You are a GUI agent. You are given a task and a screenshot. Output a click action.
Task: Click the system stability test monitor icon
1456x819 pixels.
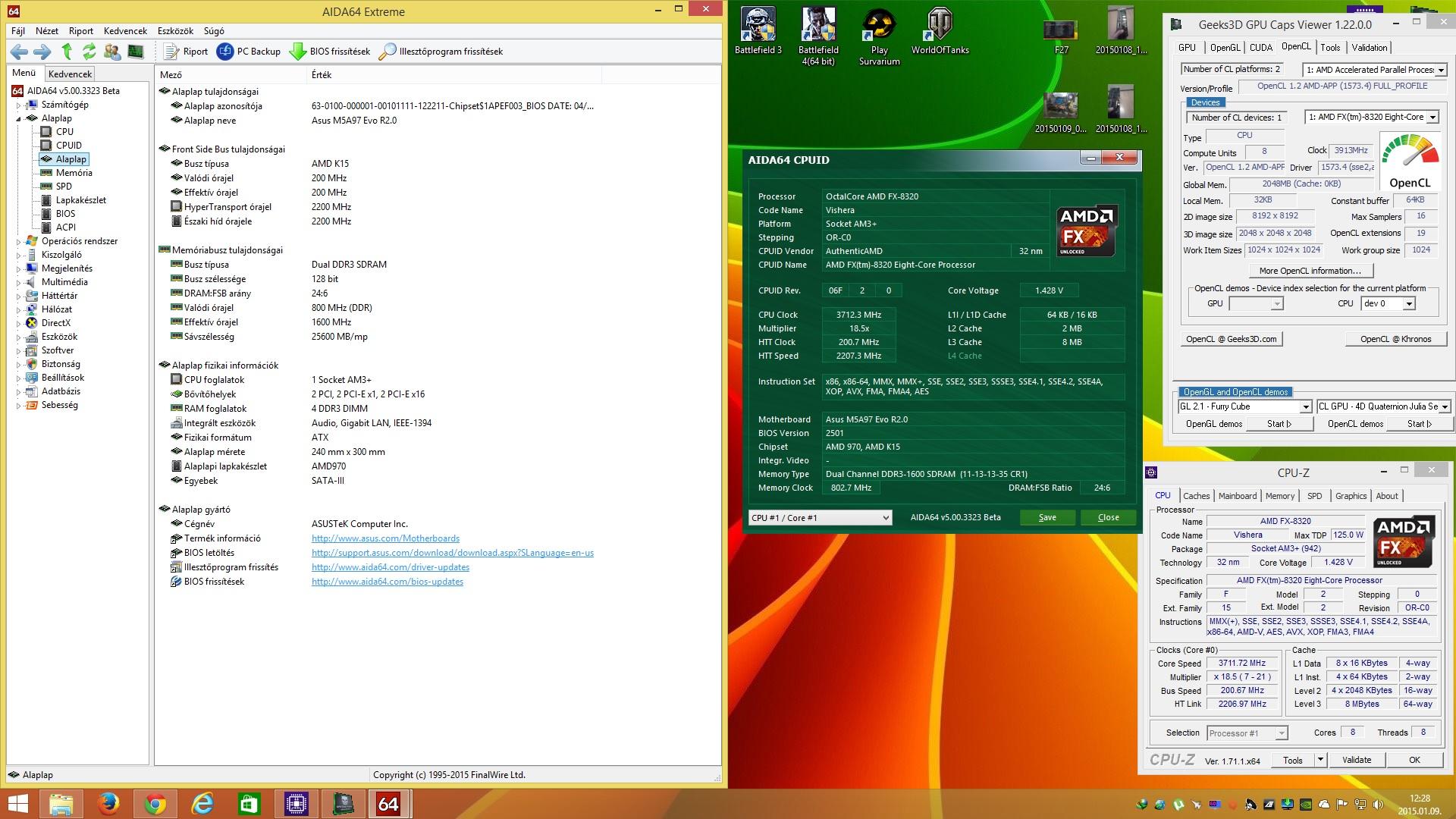pyautogui.click(x=136, y=52)
